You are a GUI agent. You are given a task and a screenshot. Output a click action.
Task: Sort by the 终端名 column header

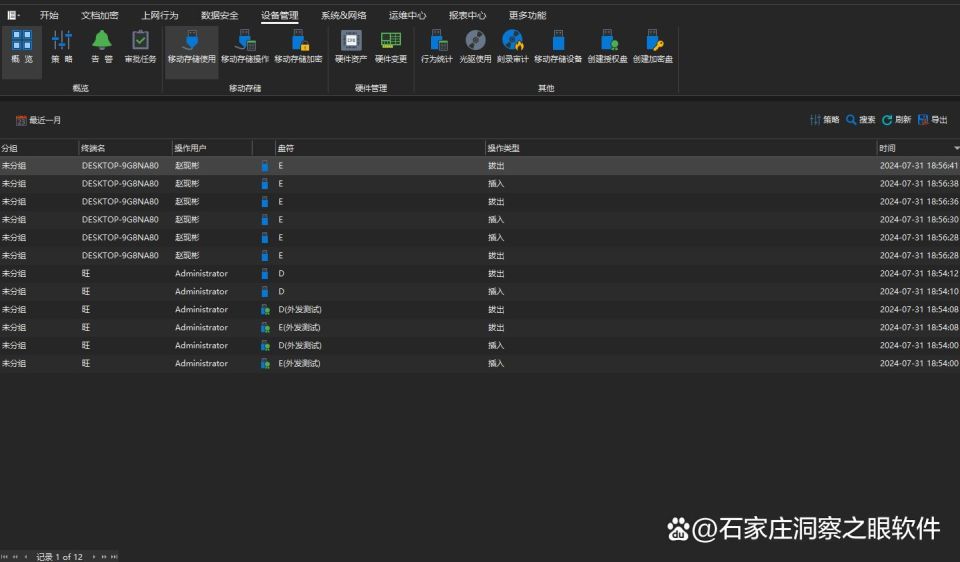pyautogui.click(x=125, y=148)
